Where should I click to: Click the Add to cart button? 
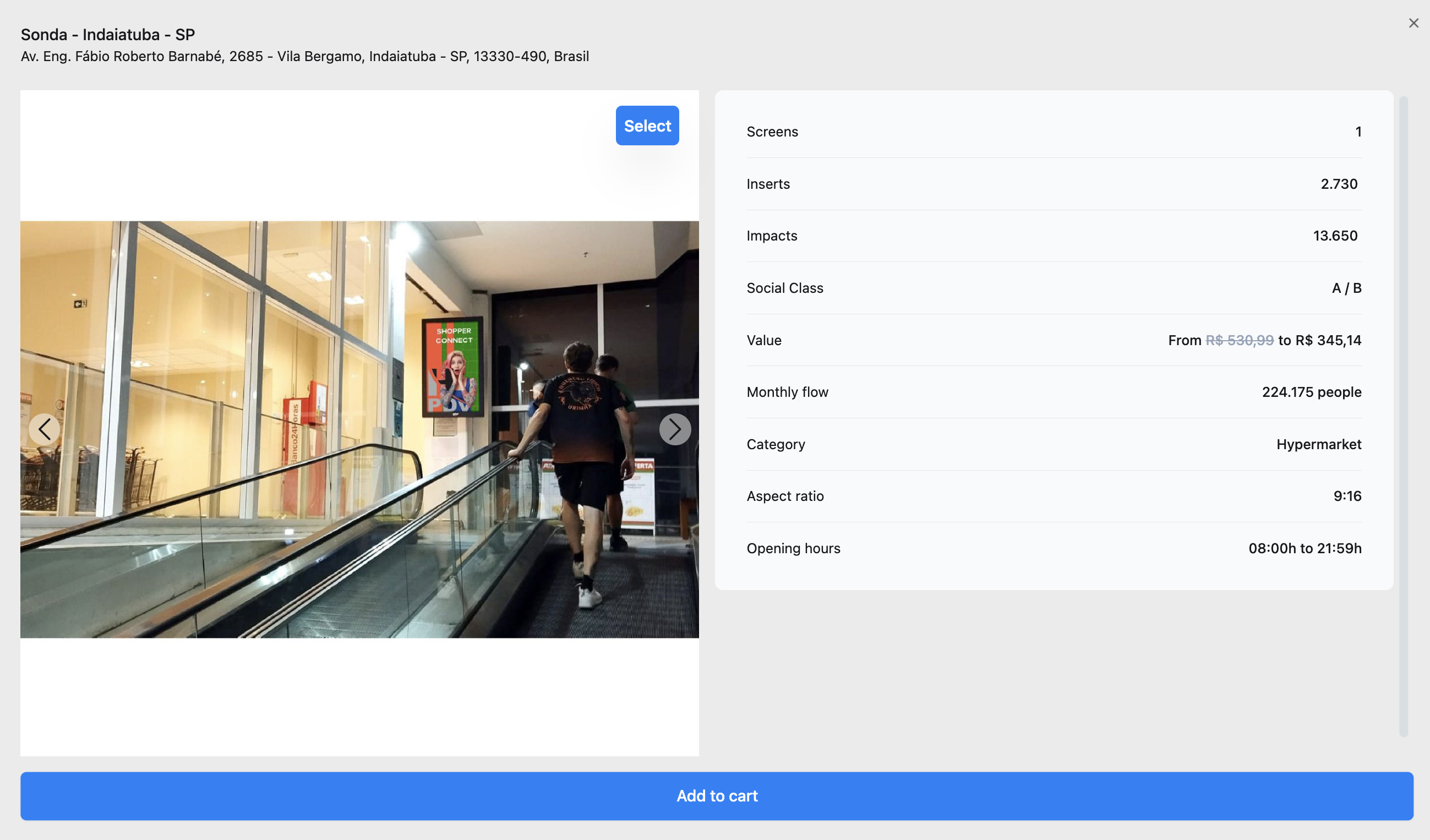(716, 796)
